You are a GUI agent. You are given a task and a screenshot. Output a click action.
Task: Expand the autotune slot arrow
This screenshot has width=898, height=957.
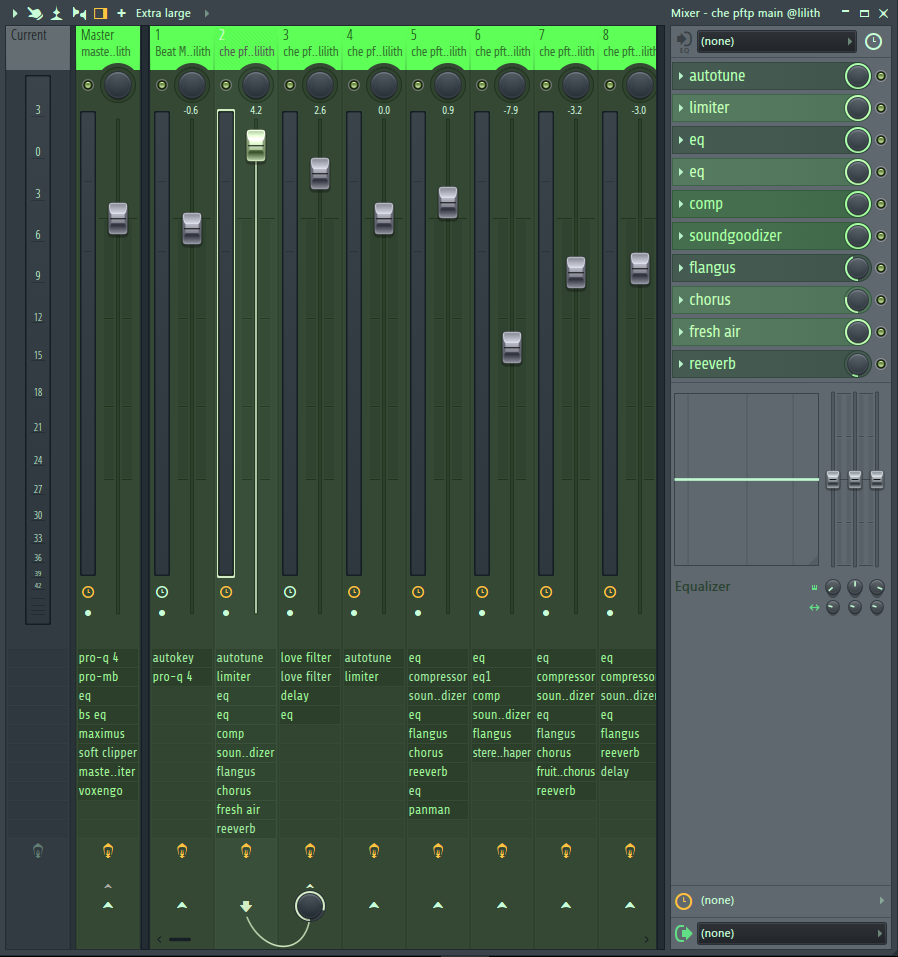point(681,76)
